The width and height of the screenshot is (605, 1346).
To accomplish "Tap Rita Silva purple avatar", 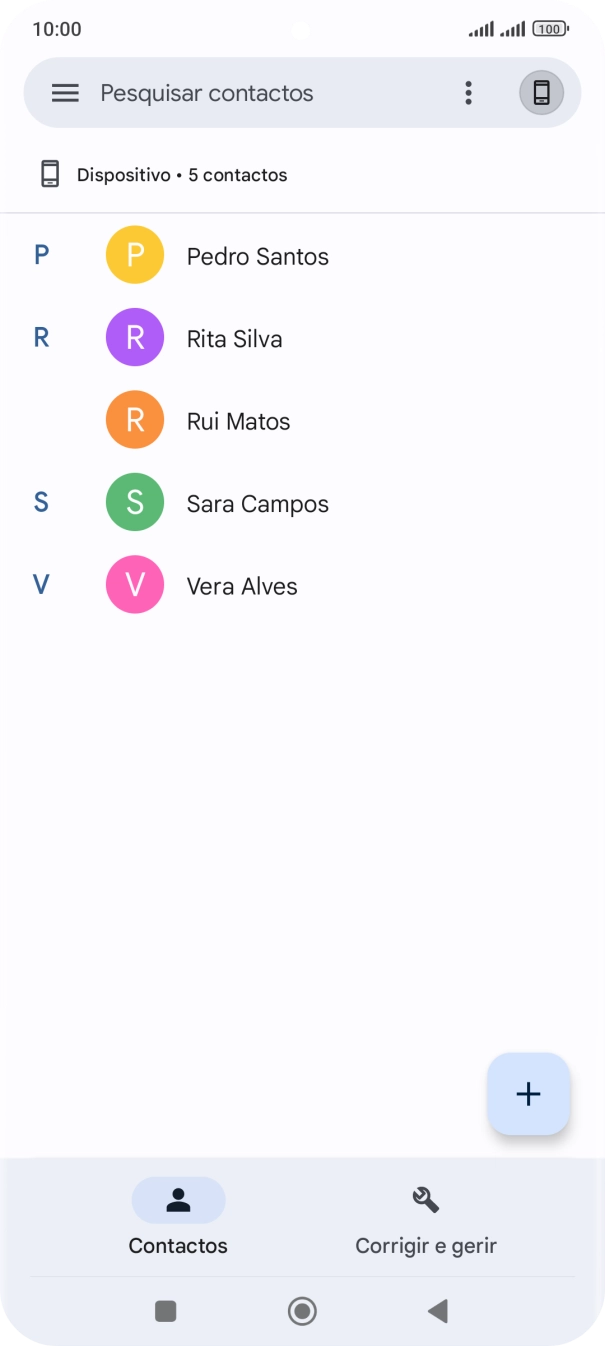I will pyautogui.click(x=135, y=338).
